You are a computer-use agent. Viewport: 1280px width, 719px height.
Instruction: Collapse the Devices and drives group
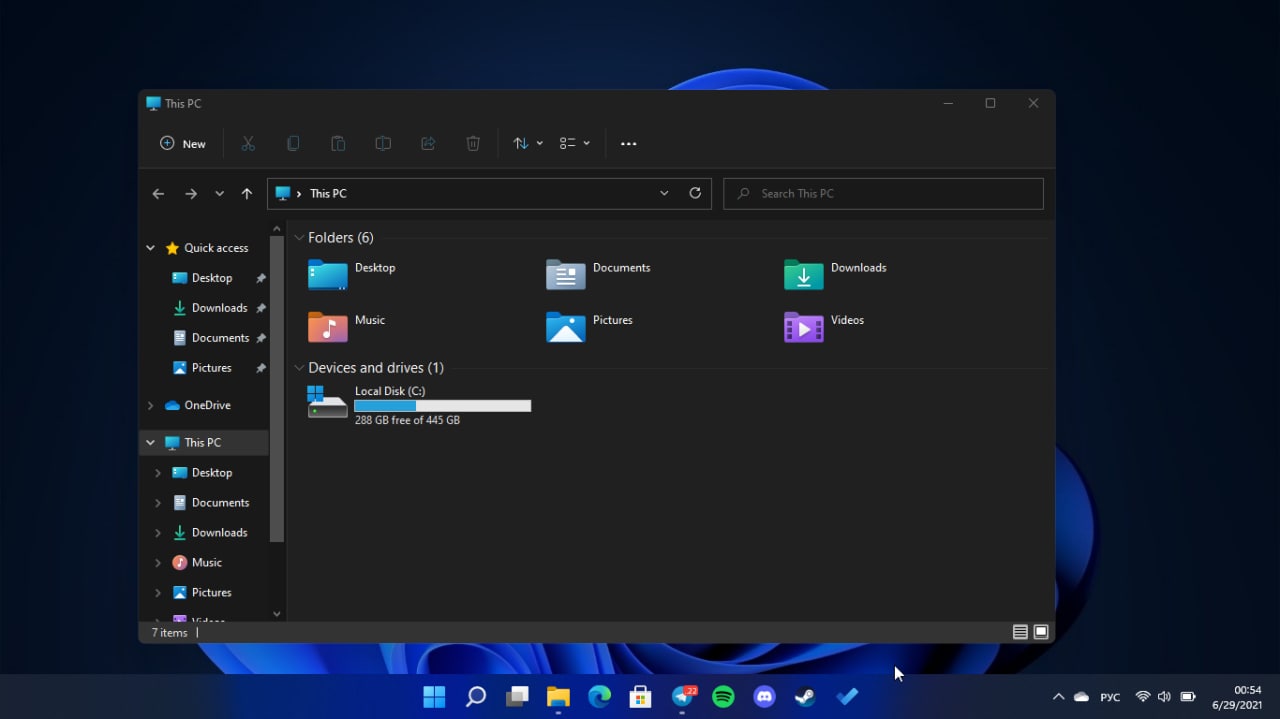(299, 368)
